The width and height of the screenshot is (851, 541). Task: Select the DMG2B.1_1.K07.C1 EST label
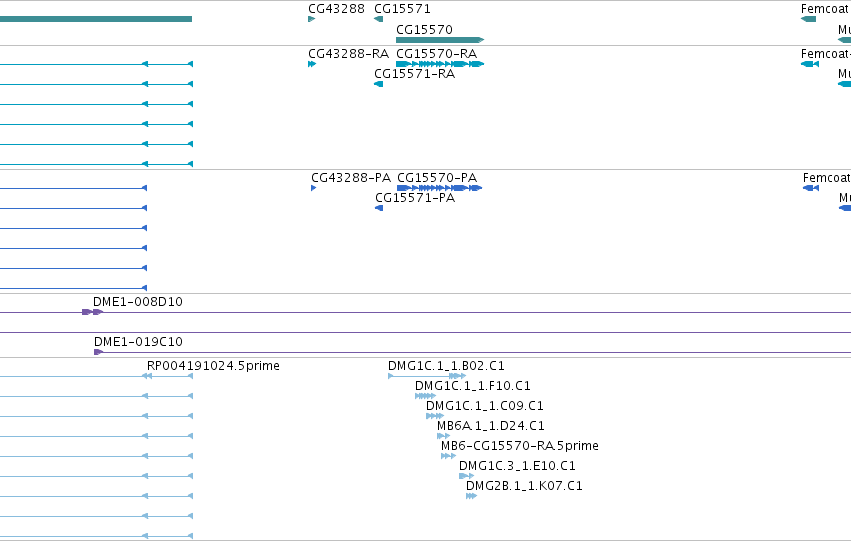tap(524, 486)
